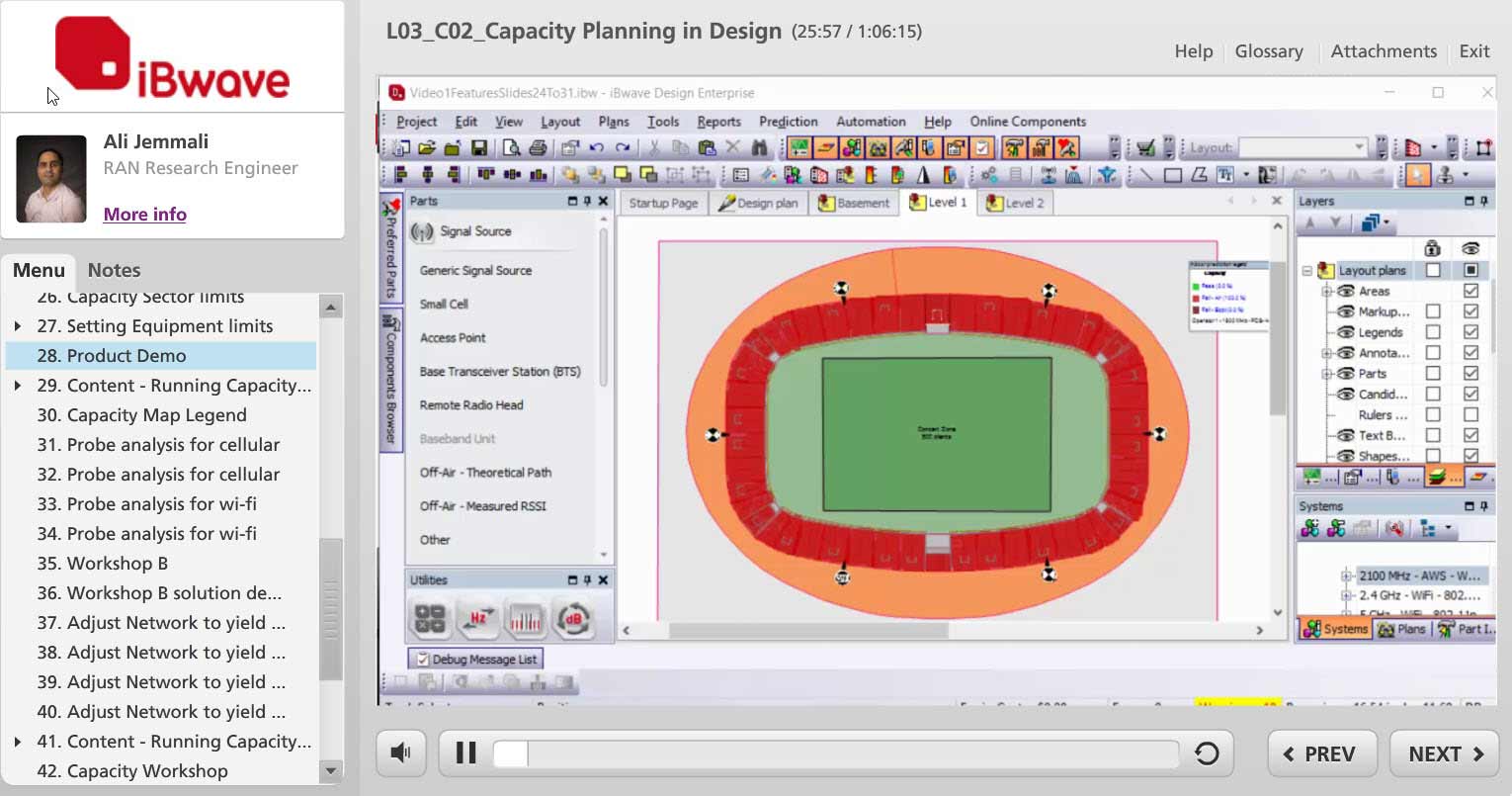Align selected objects left with the toolbar icon

401,175
